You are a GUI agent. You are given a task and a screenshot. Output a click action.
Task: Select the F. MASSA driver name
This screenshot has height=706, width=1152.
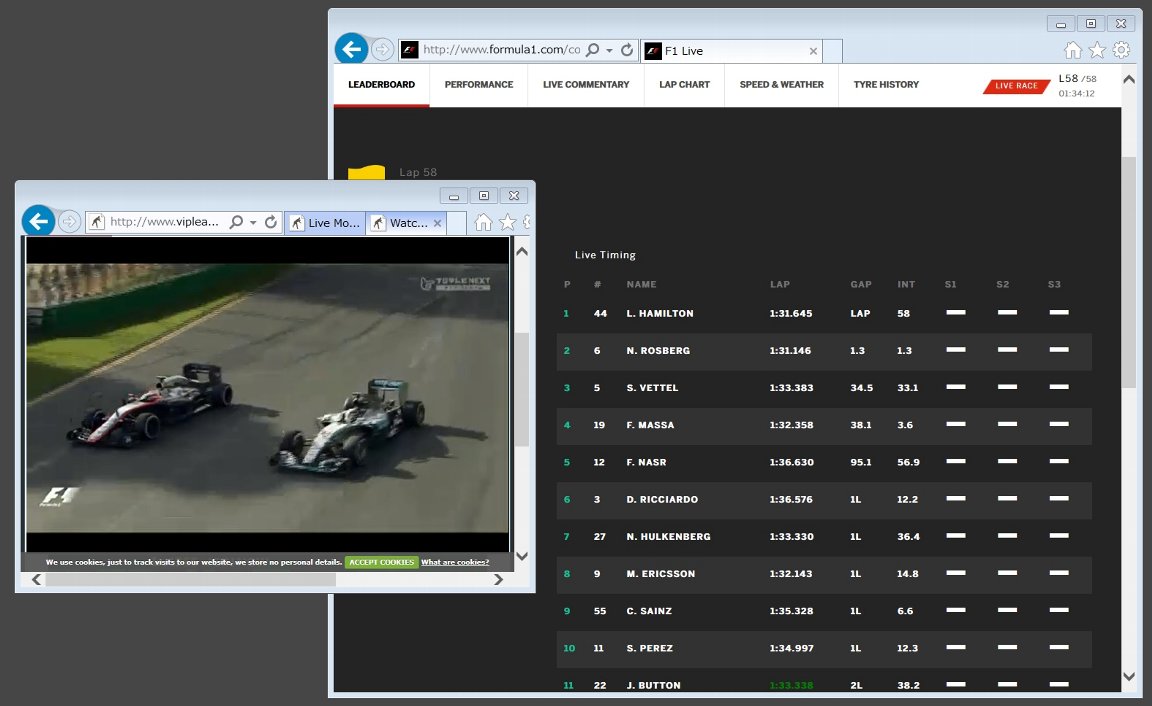650,425
